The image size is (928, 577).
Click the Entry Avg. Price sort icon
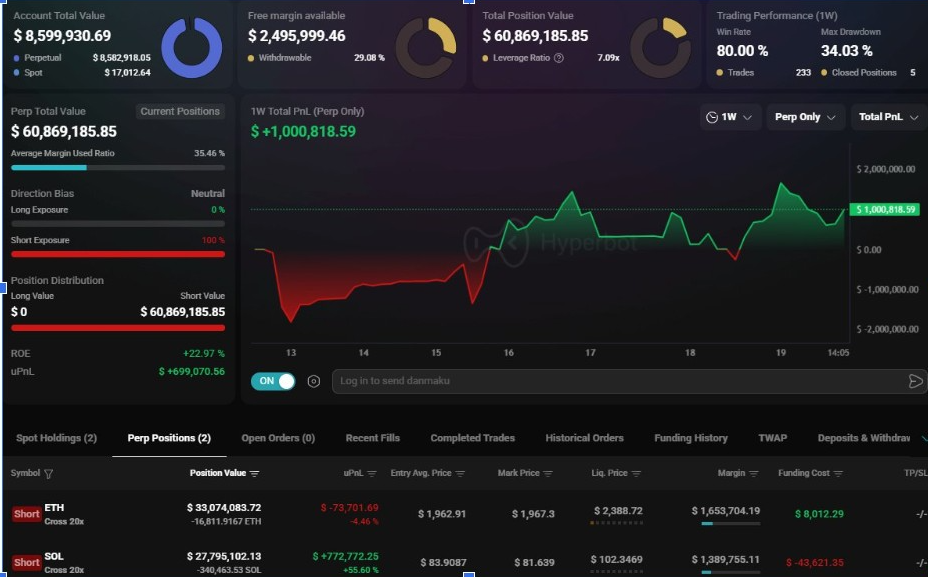[460, 473]
